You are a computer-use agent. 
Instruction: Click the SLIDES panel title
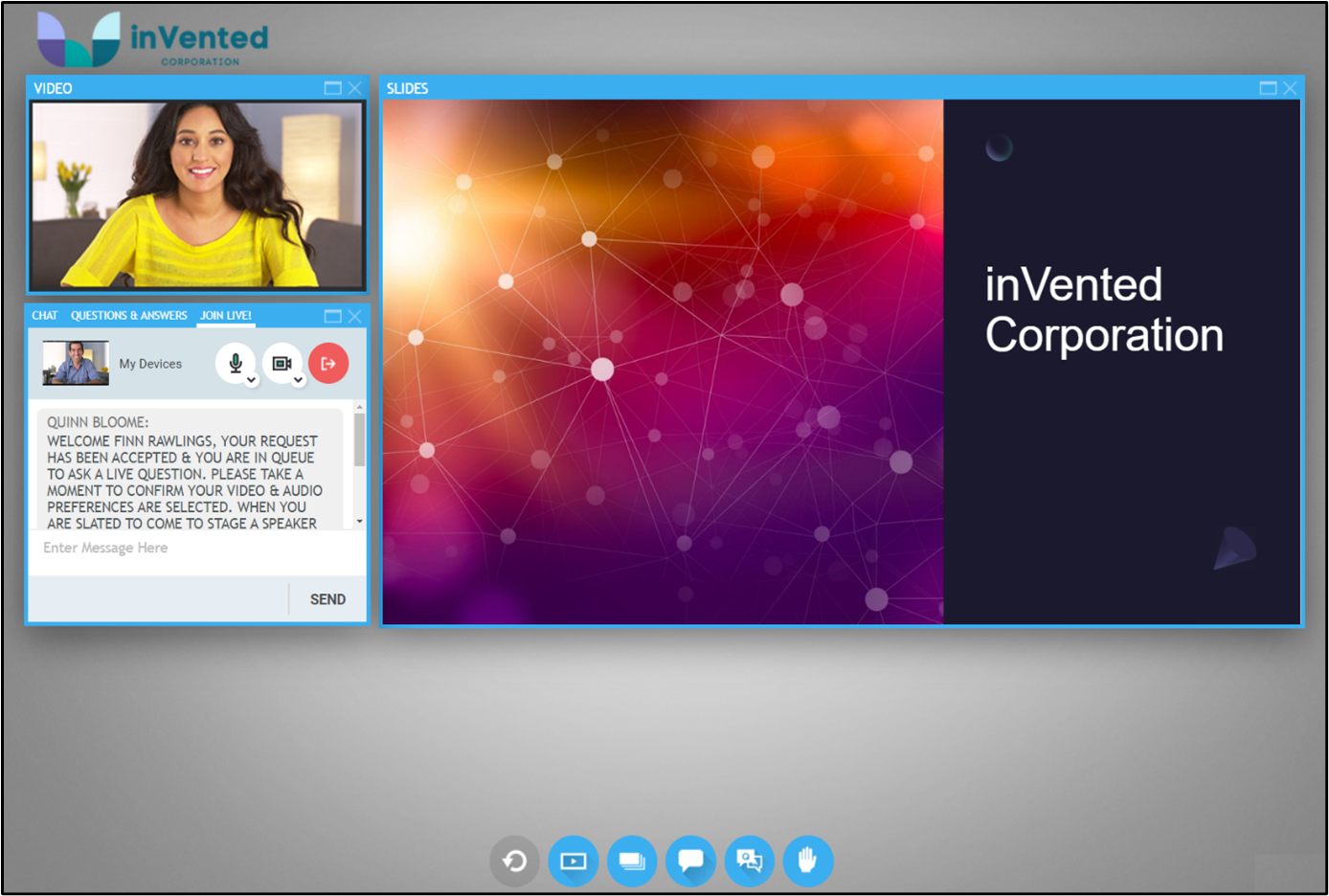[x=407, y=88]
